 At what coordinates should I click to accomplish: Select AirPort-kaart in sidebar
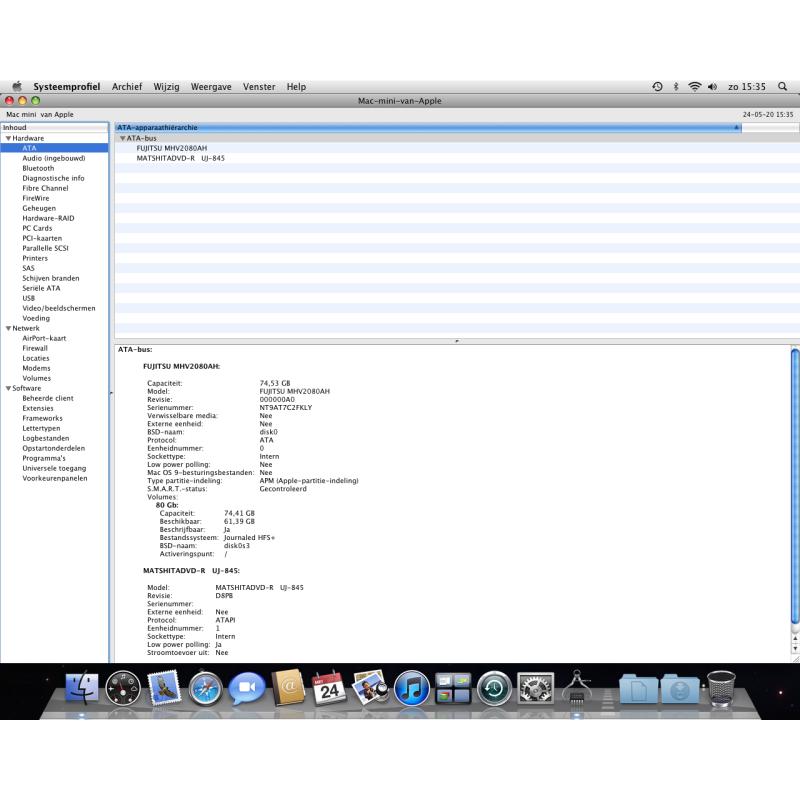pyautogui.click(x=44, y=338)
